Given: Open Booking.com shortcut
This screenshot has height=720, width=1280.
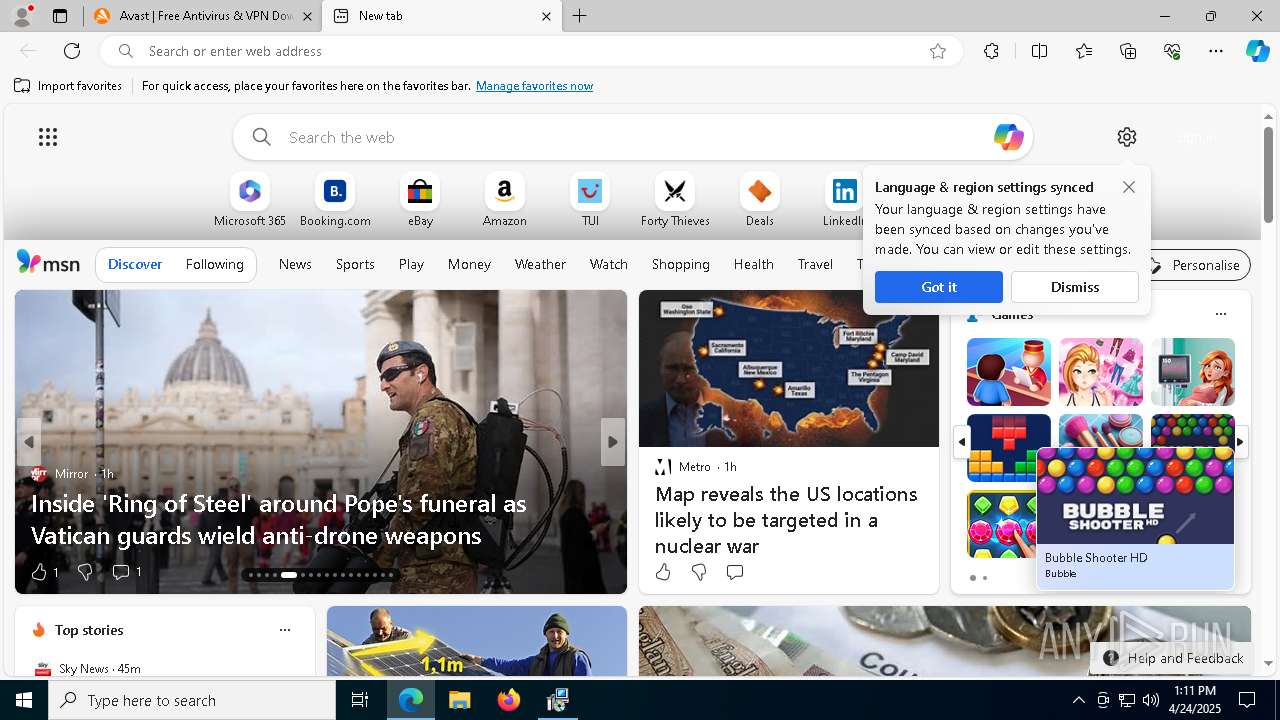Looking at the screenshot, I should pos(335,201).
